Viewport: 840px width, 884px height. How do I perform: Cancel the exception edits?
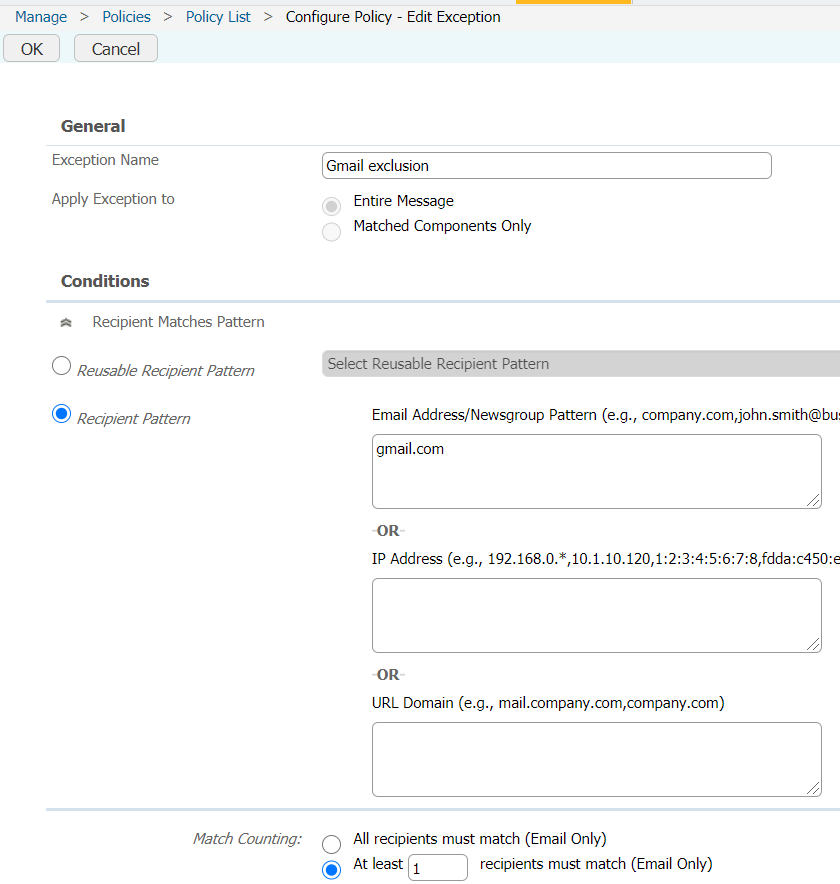tap(115, 47)
